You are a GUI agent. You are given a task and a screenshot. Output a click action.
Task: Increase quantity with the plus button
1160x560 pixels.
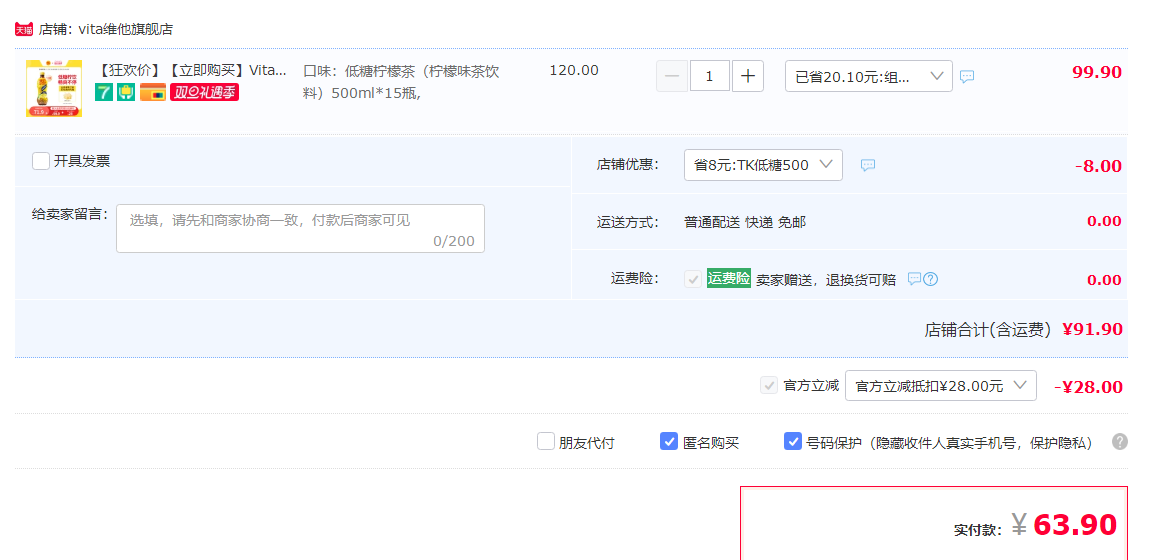coord(748,76)
